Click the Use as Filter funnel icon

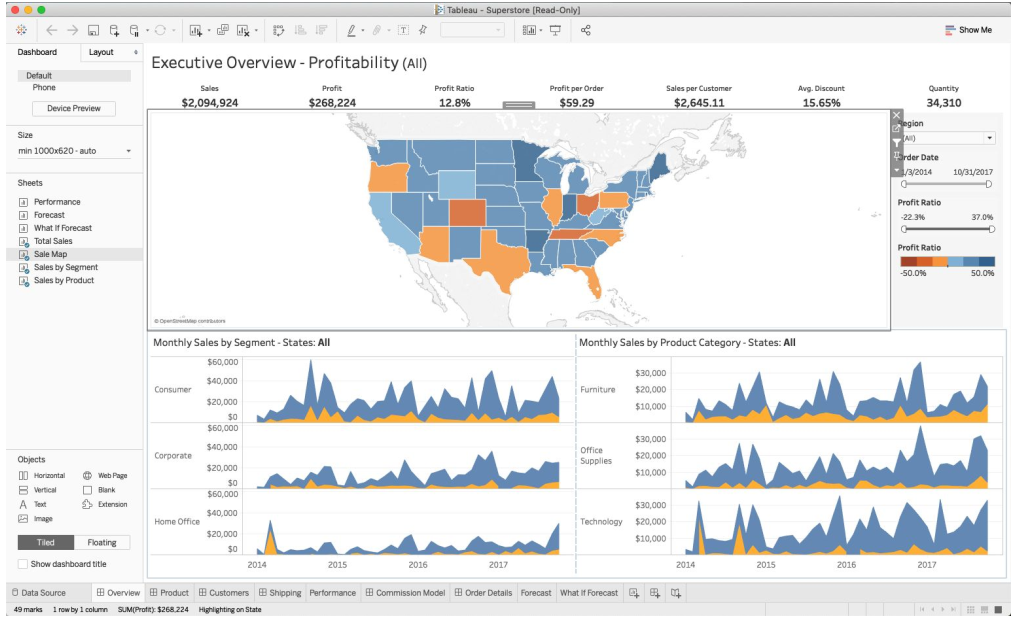pos(896,143)
